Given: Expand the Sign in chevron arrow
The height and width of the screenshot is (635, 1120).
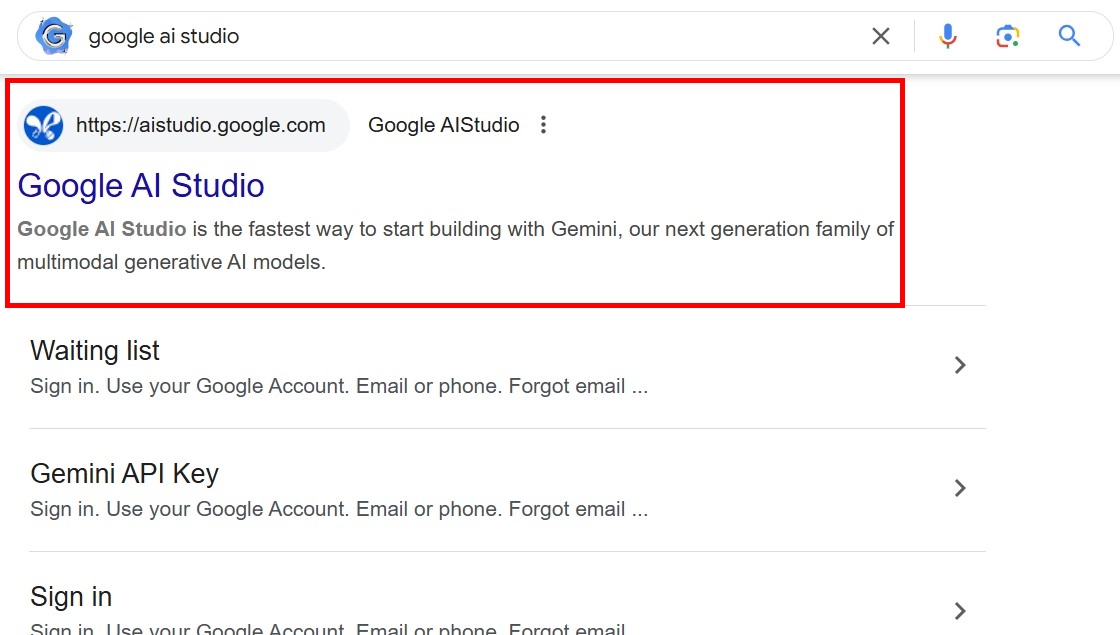Looking at the screenshot, I should [960, 610].
